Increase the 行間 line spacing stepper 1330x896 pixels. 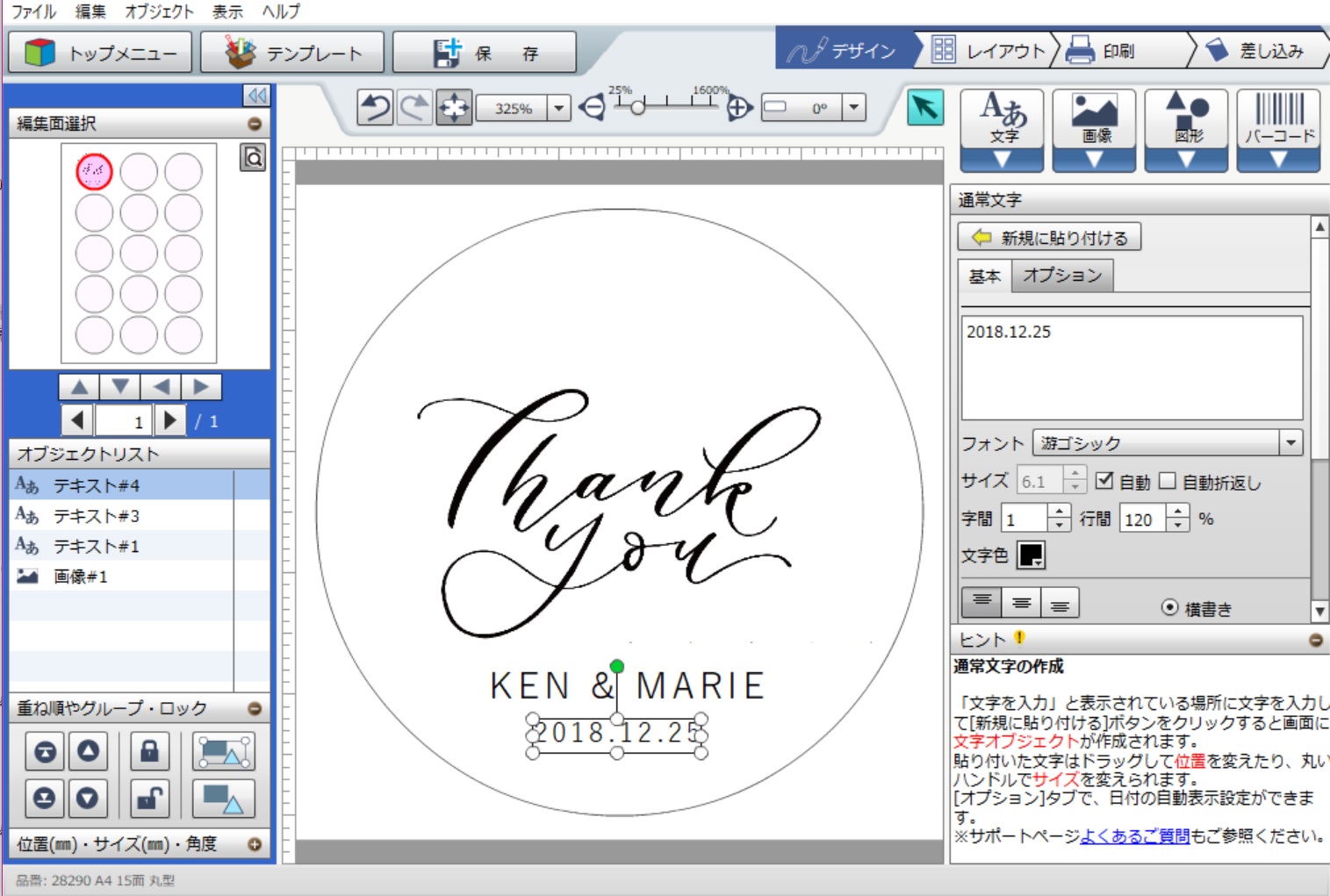pyautogui.click(x=1179, y=512)
